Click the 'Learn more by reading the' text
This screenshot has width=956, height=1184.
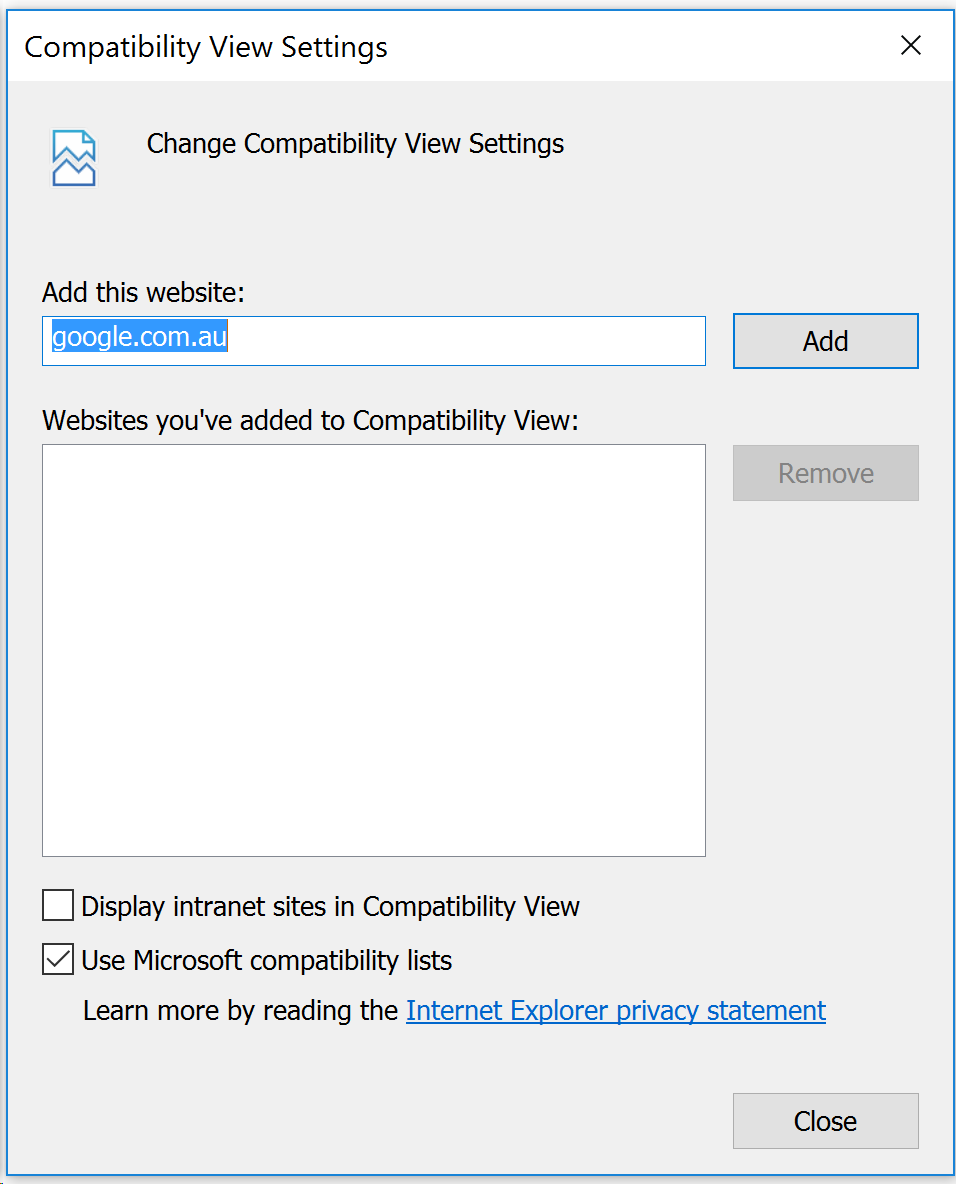tap(240, 1011)
